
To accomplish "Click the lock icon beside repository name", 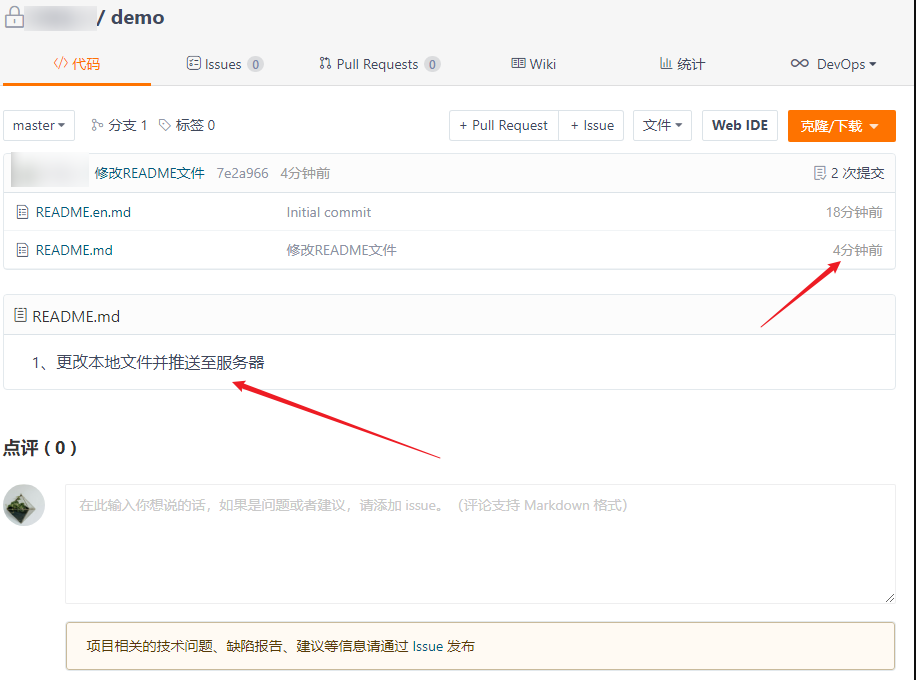I will point(14,17).
